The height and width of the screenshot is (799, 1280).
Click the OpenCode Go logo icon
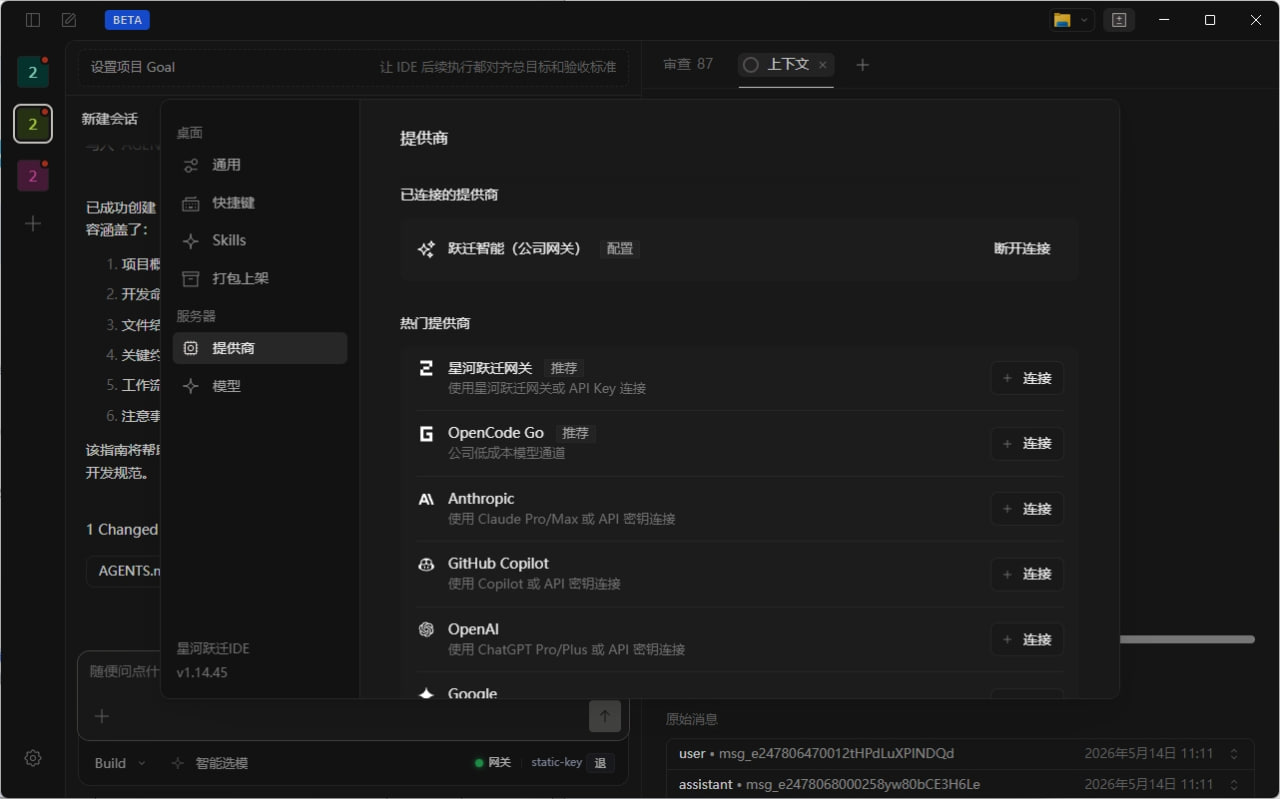coord(426,433)
